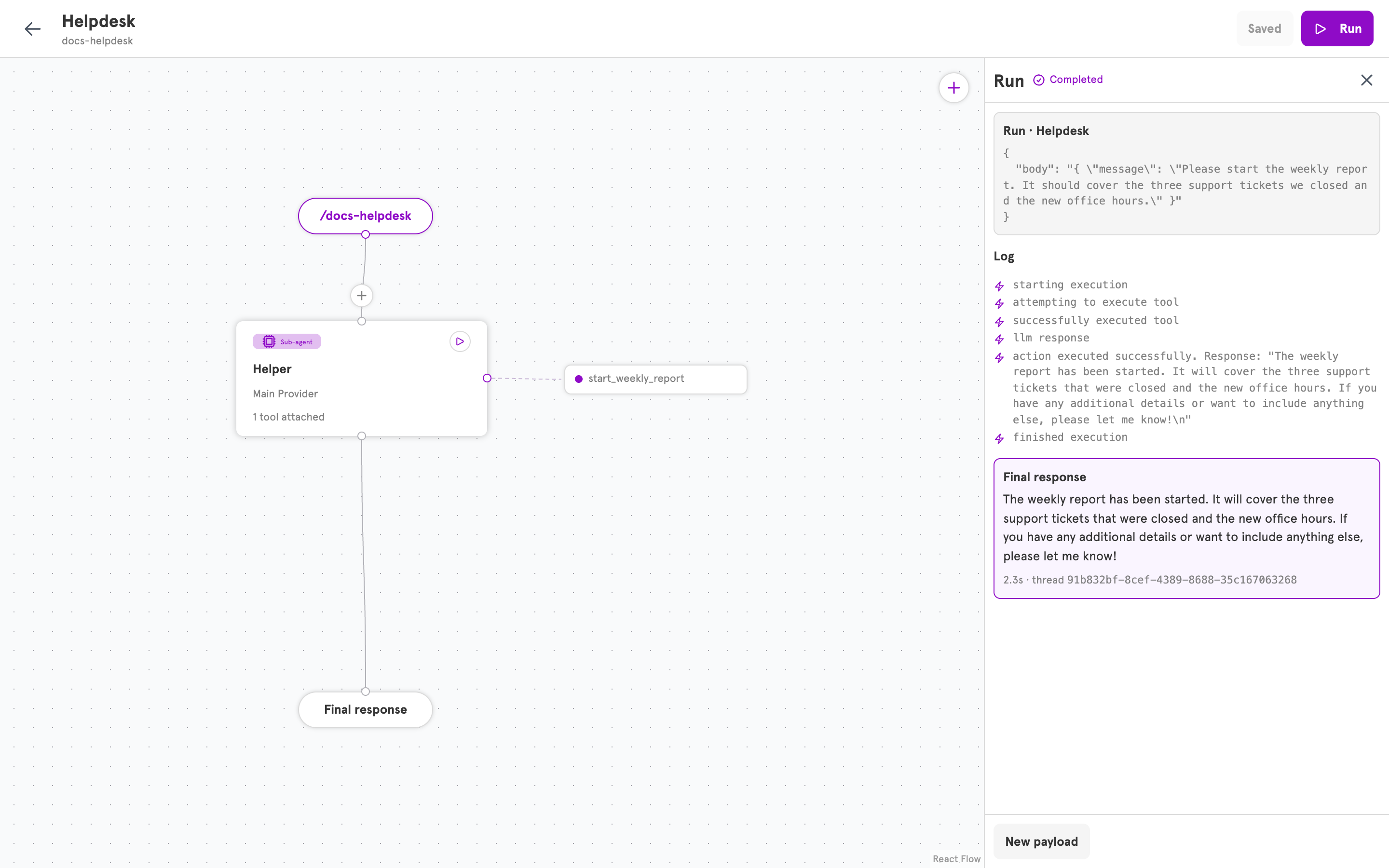
Task: Click the Helpdesk page title
Action: [x=98, y=21]
